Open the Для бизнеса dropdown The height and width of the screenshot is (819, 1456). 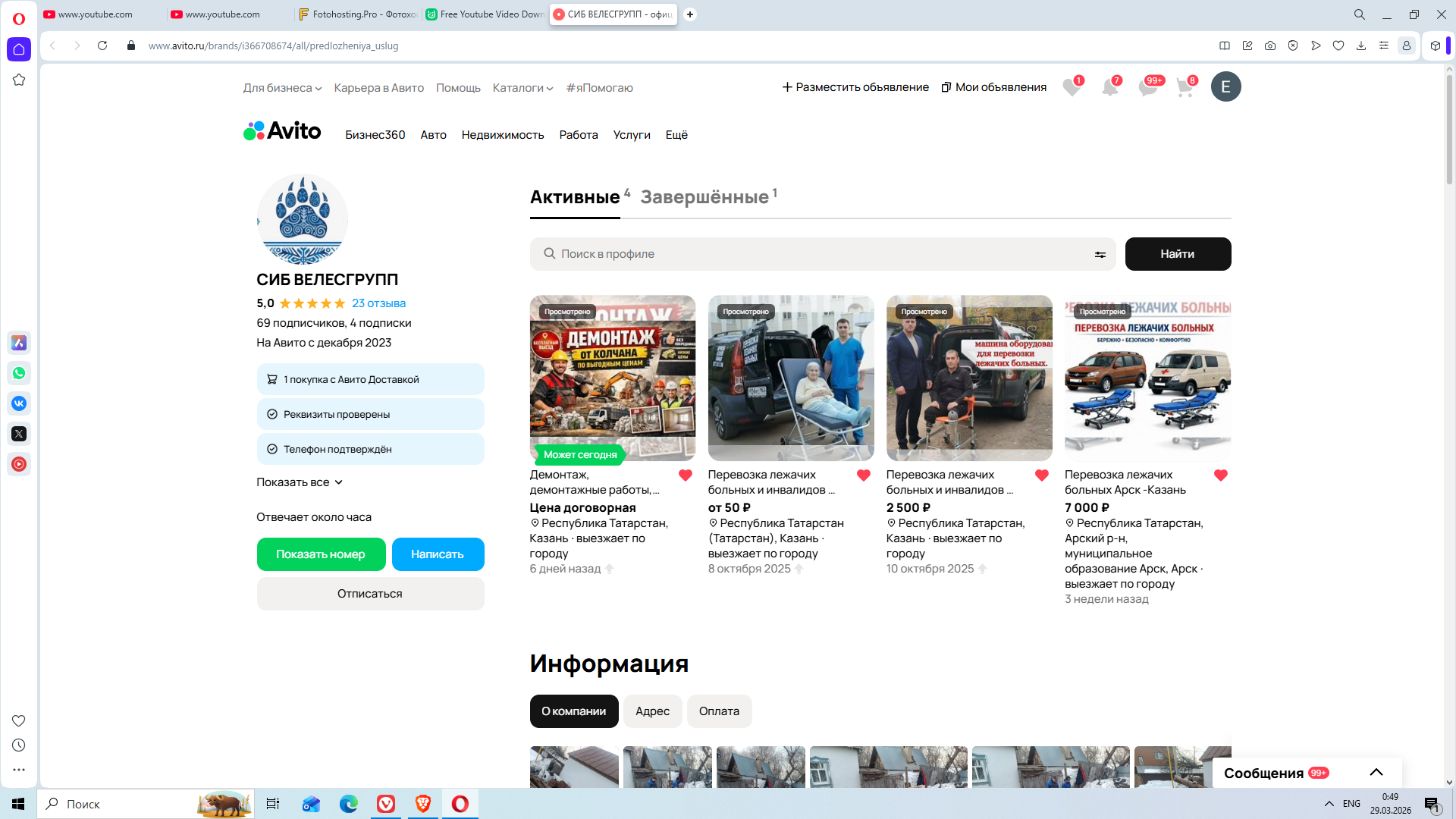[282, 88]
